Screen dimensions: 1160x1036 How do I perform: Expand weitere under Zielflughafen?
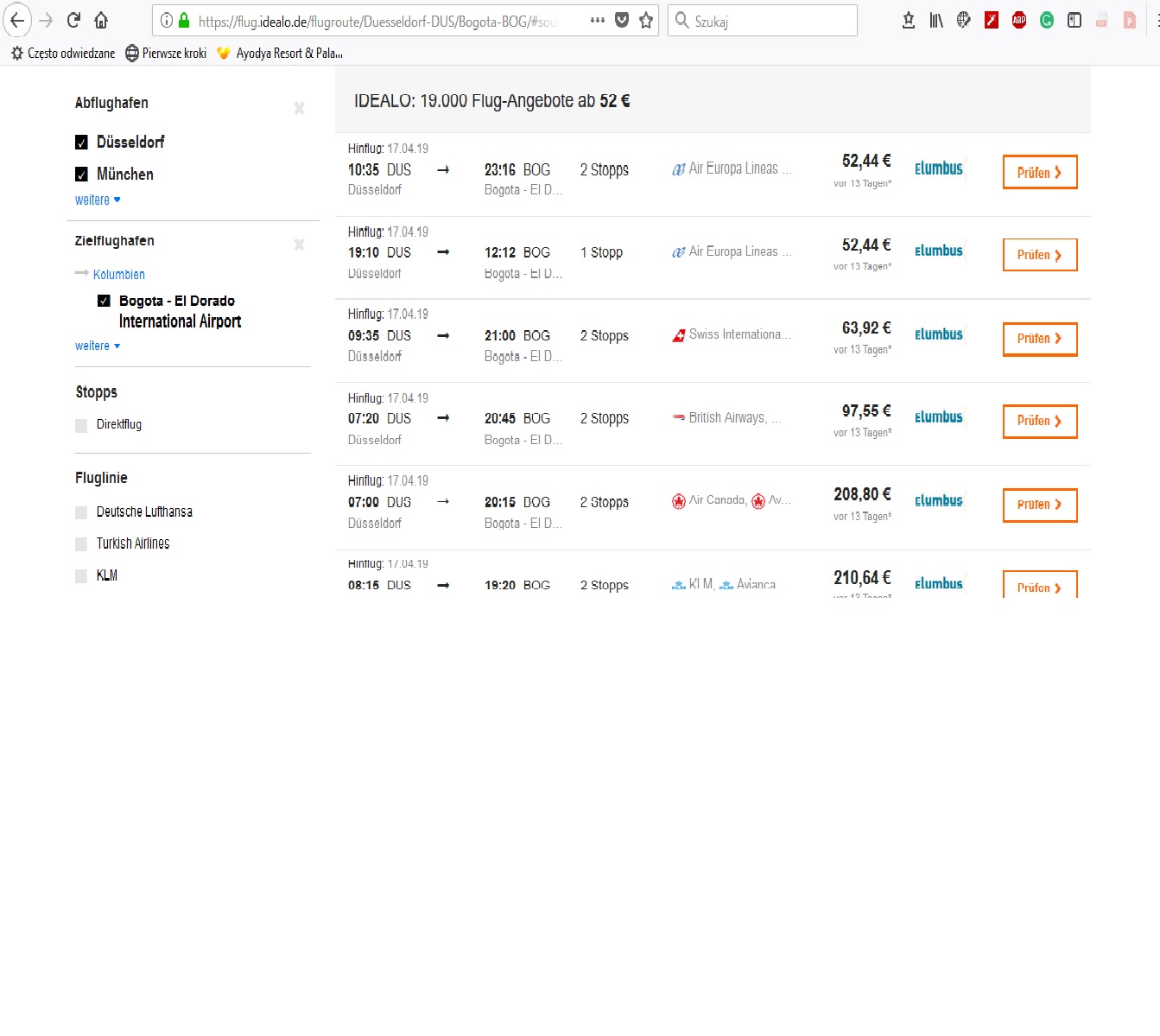98,346
